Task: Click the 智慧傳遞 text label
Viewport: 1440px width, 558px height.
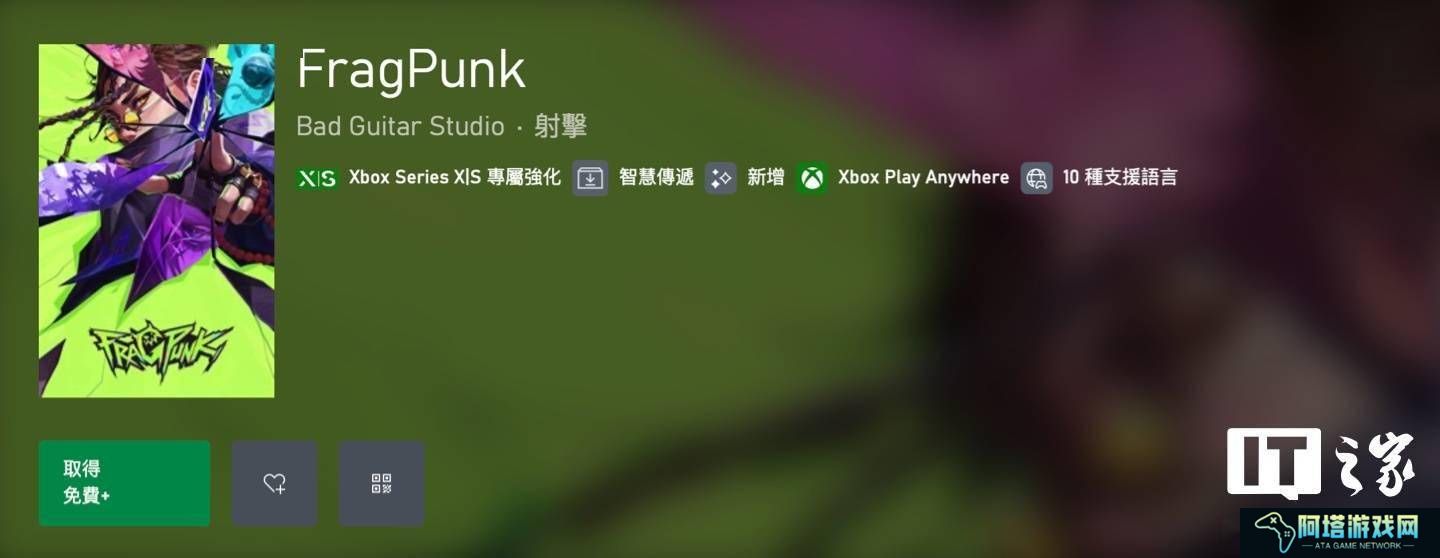Action: [x=656, y=178]
